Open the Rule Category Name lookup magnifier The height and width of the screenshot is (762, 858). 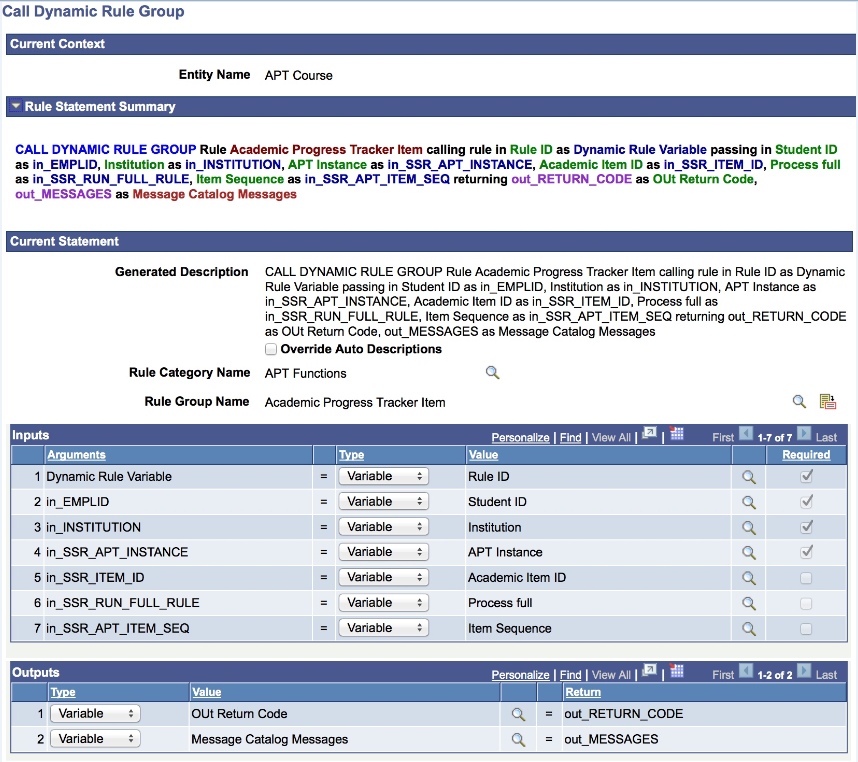(492, 371)
